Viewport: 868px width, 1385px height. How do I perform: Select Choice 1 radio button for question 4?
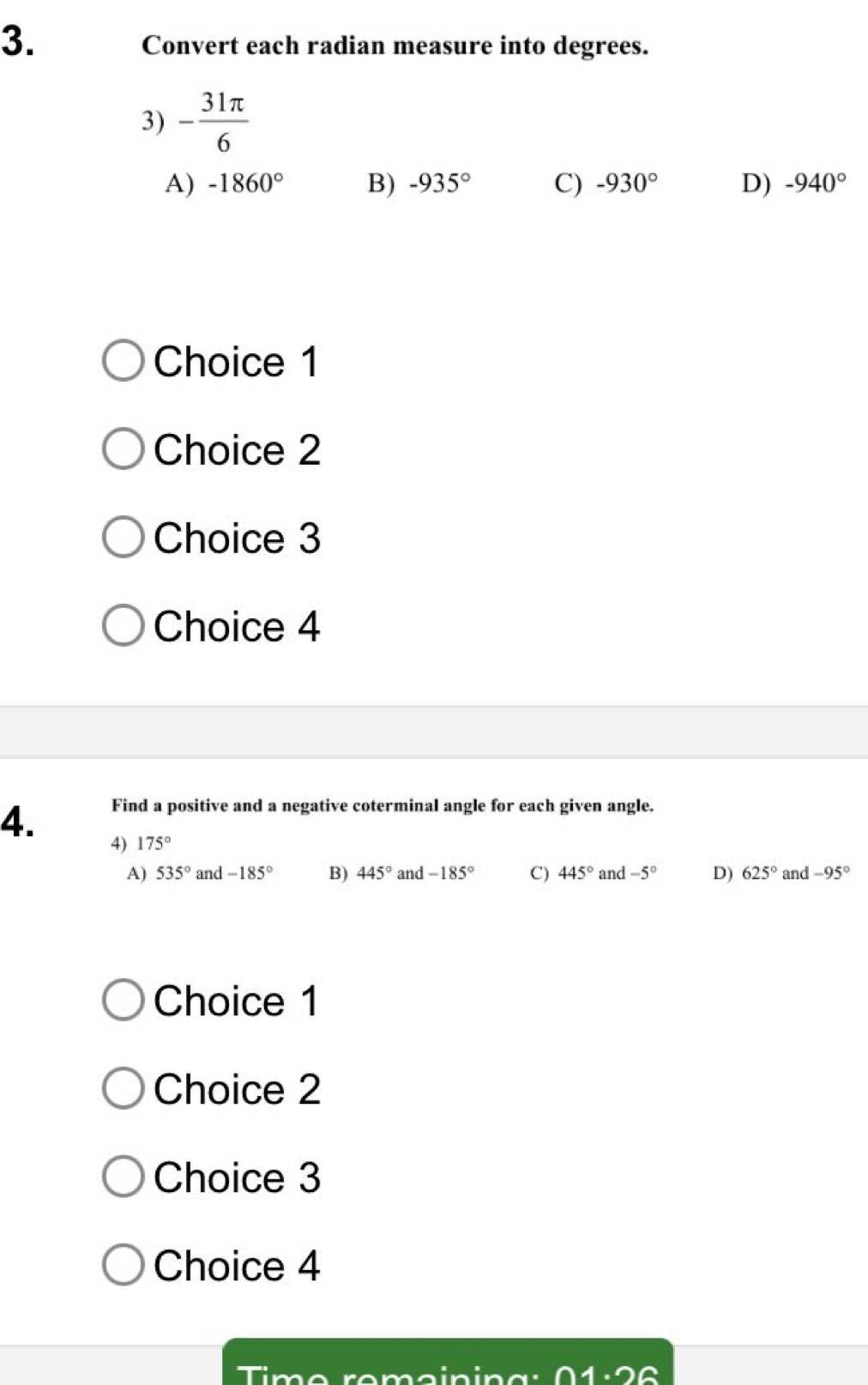[123, 1001]
